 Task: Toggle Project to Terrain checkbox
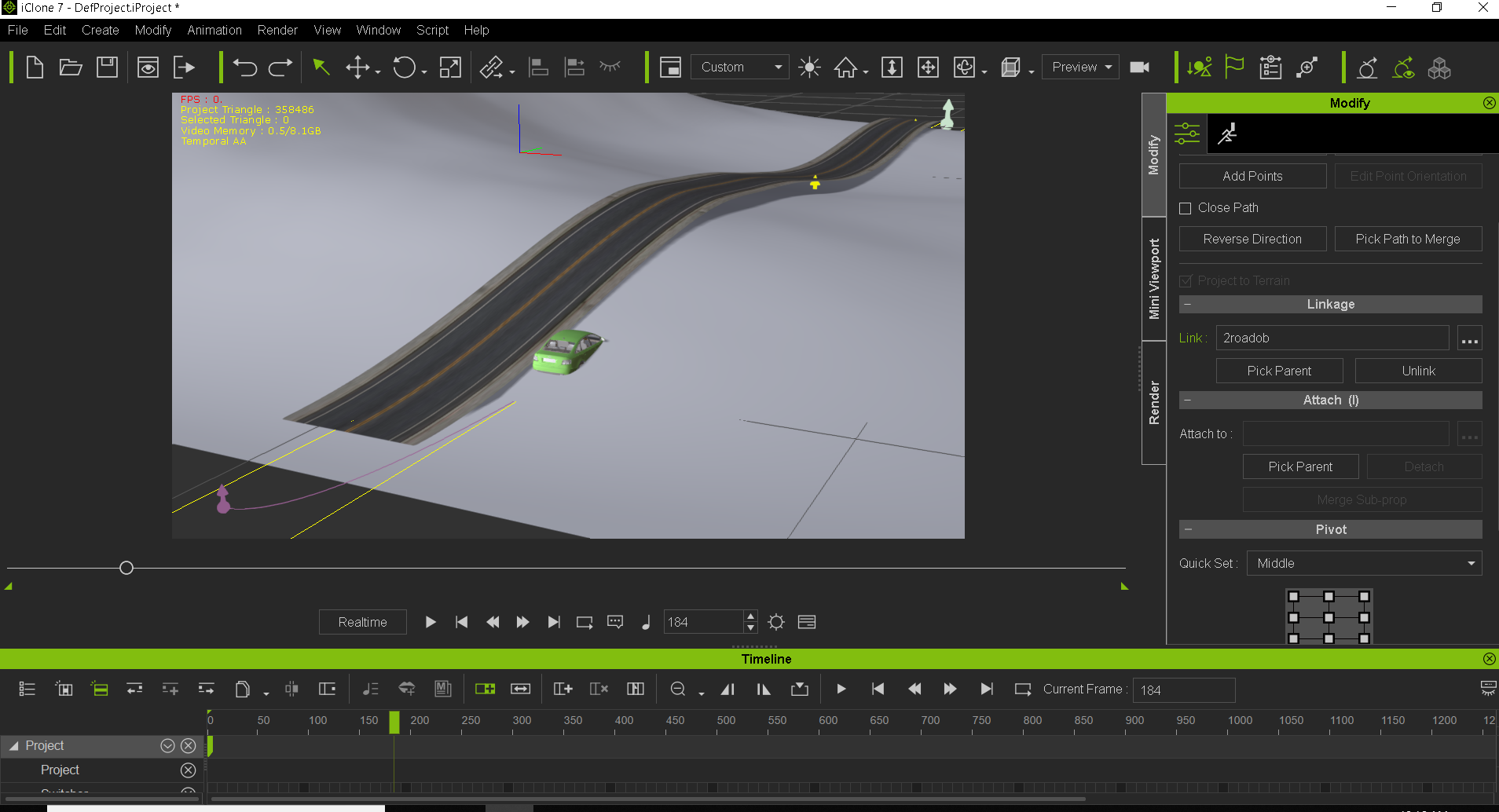(1186, 281)
